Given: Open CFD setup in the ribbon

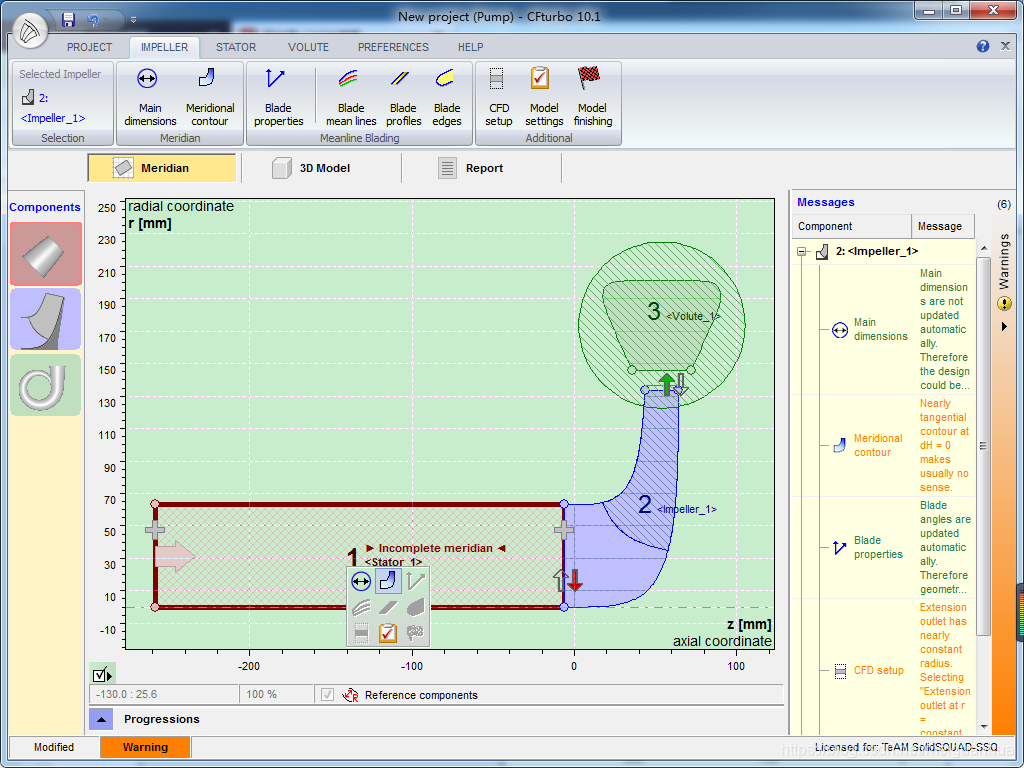Looking at the screenshot, I should click(x=498, y=97).
